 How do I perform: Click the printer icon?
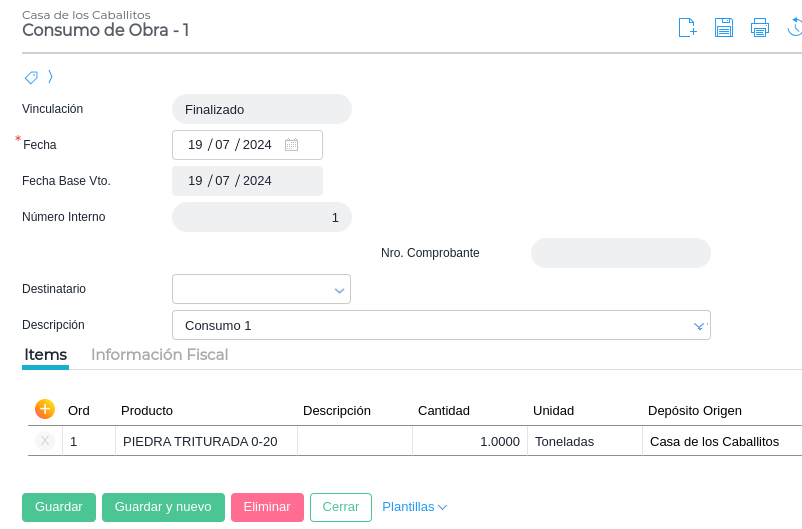(760, 28)
